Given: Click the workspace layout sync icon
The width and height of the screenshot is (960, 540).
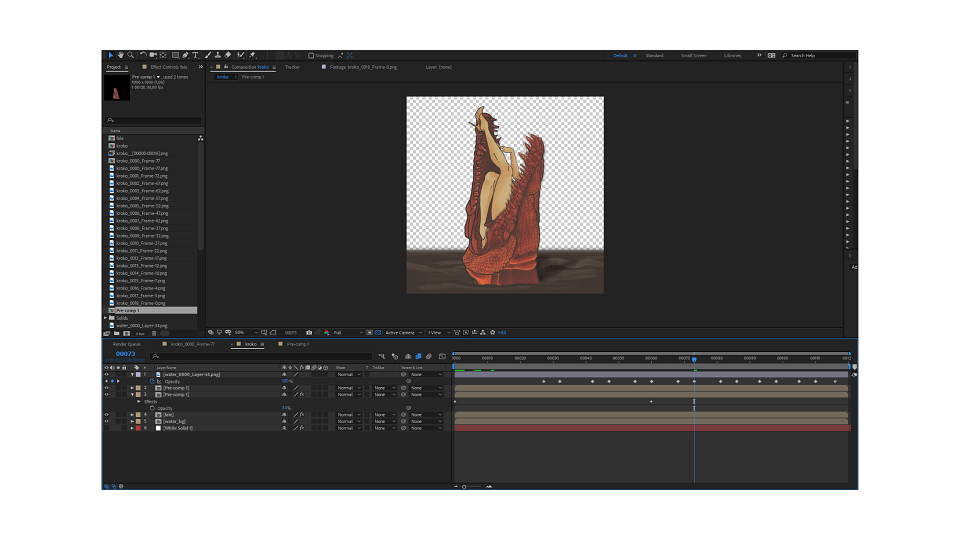Looking at the screenshot, I should click(x=771, y=55).
